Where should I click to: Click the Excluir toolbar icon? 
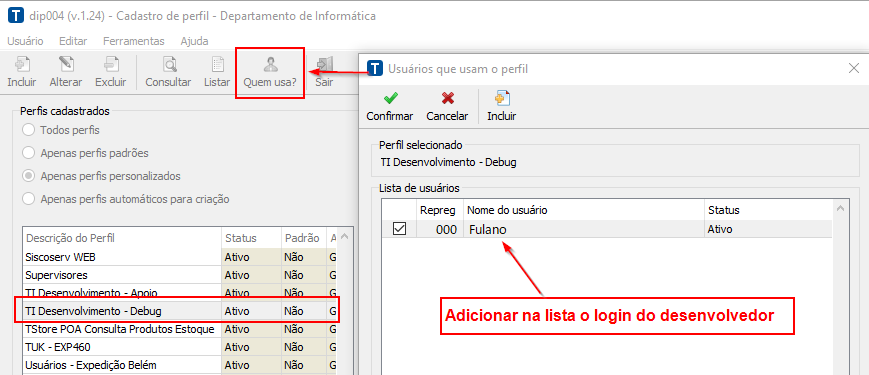pyautogui.click(x=111, y=64)
